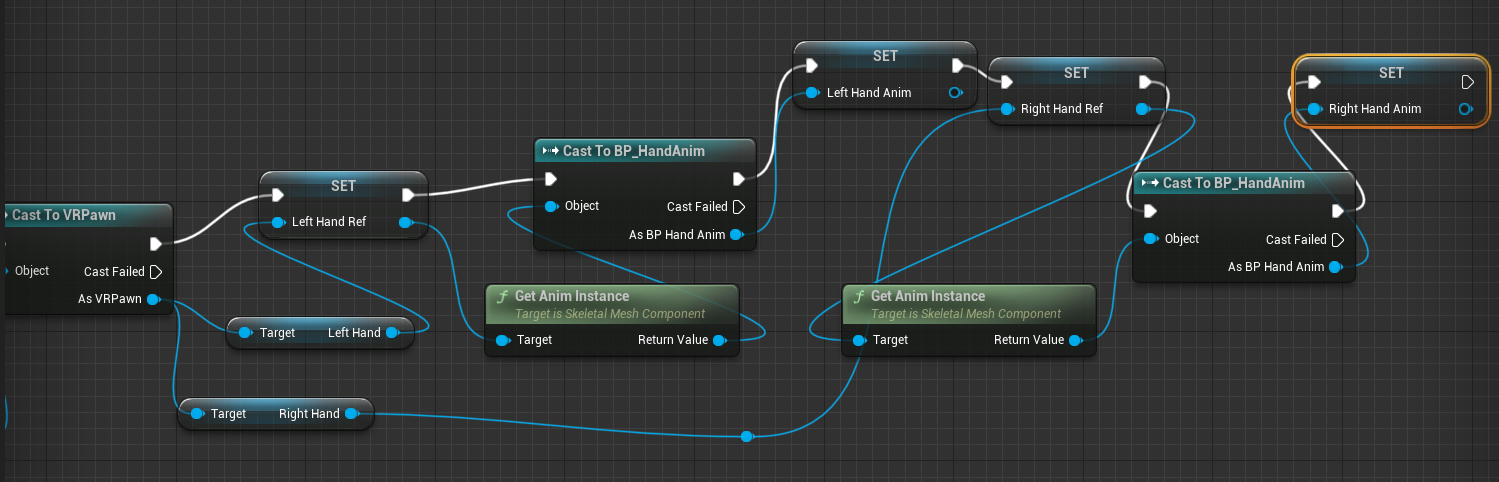Click exec output of cast feeding SET Left Hand Anim
This screenshot has height=482, width=1499.
739,180
